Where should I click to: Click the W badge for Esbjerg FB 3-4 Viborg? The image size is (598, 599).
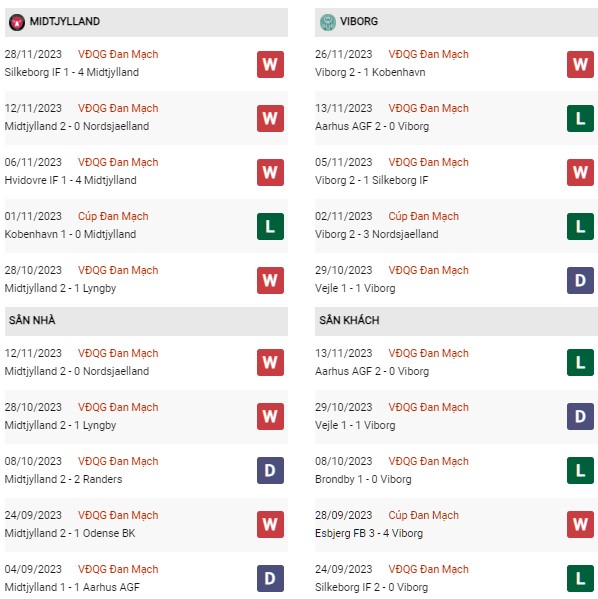point(580,524)
